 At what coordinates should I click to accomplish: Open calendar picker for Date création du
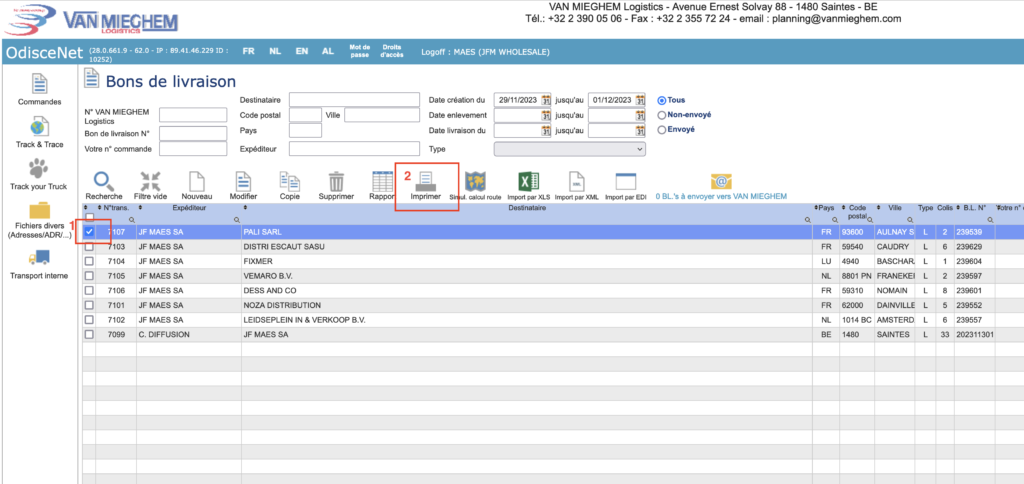point(546,100)
